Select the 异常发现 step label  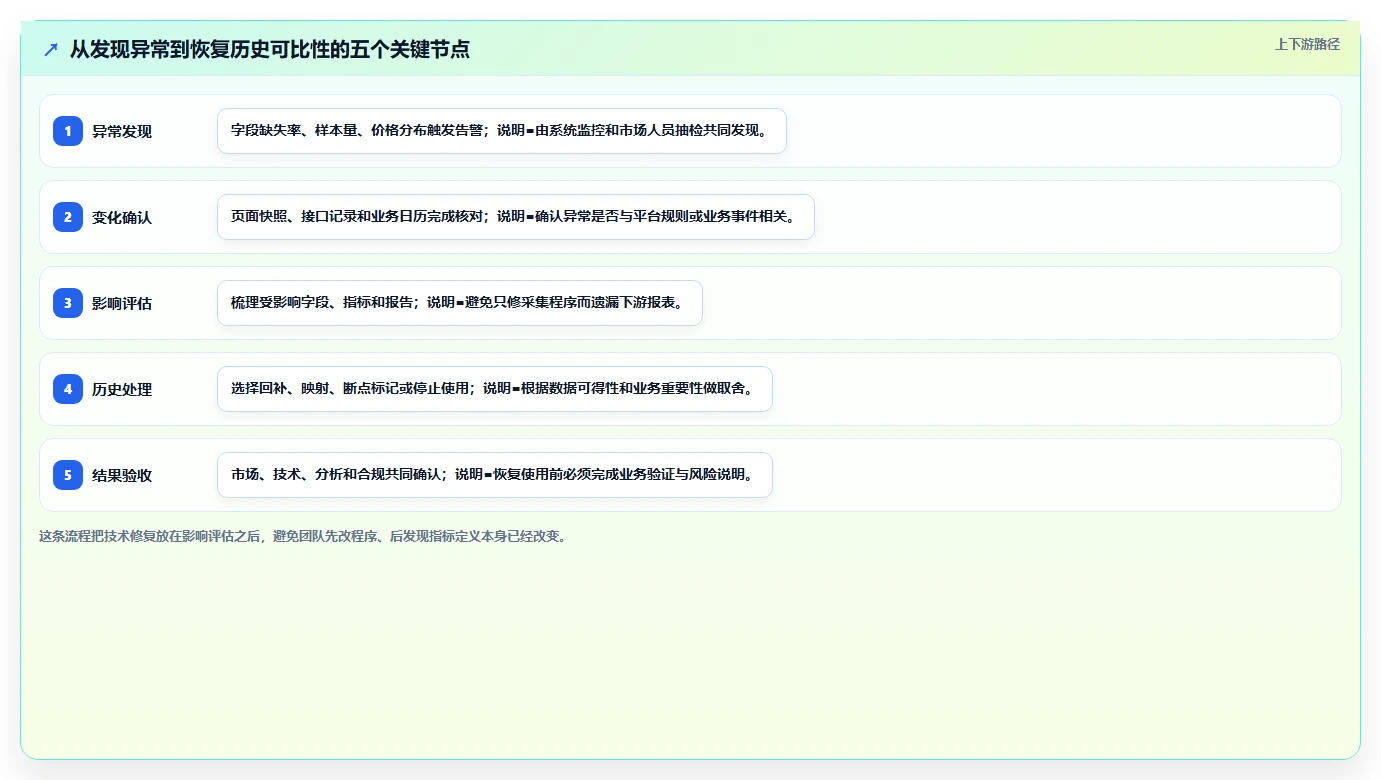122,131
